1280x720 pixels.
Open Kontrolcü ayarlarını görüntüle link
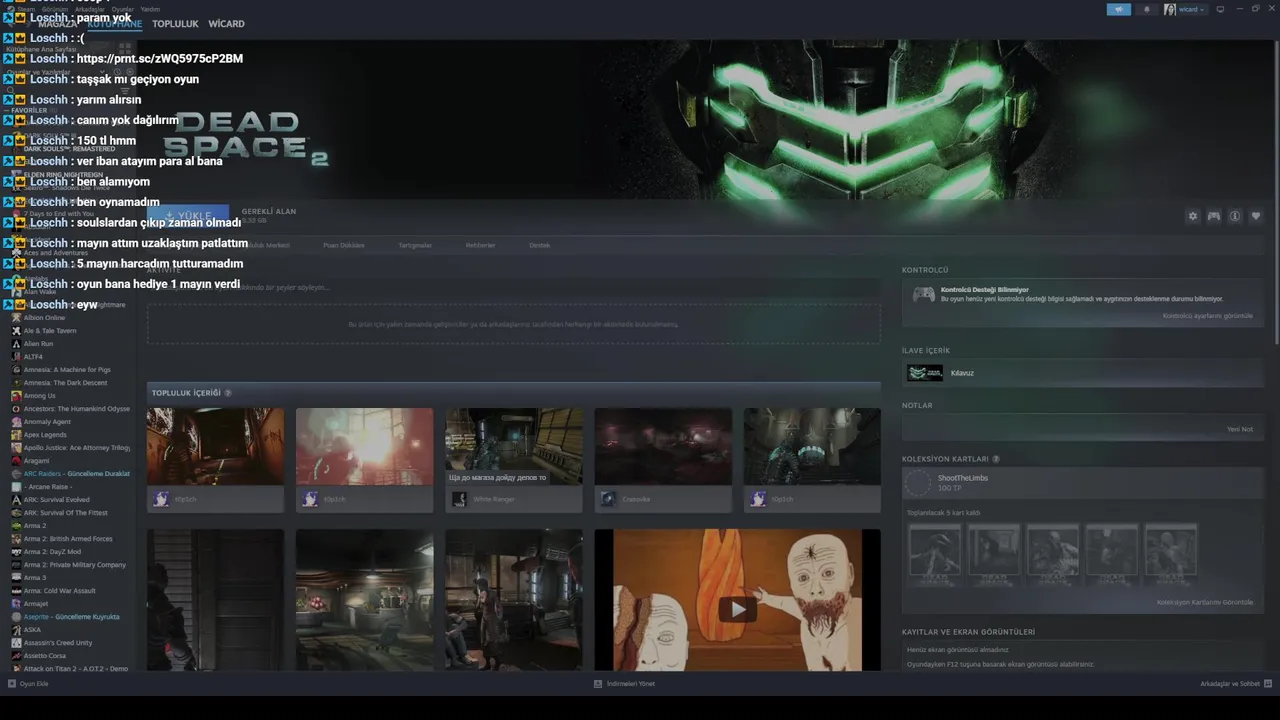[1208, 316]
